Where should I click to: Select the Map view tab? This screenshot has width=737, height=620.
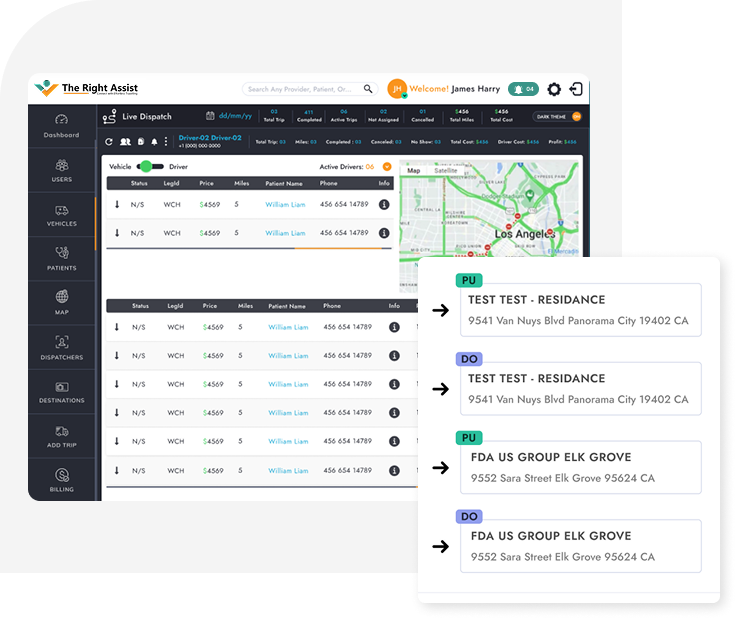coord(413,171)
